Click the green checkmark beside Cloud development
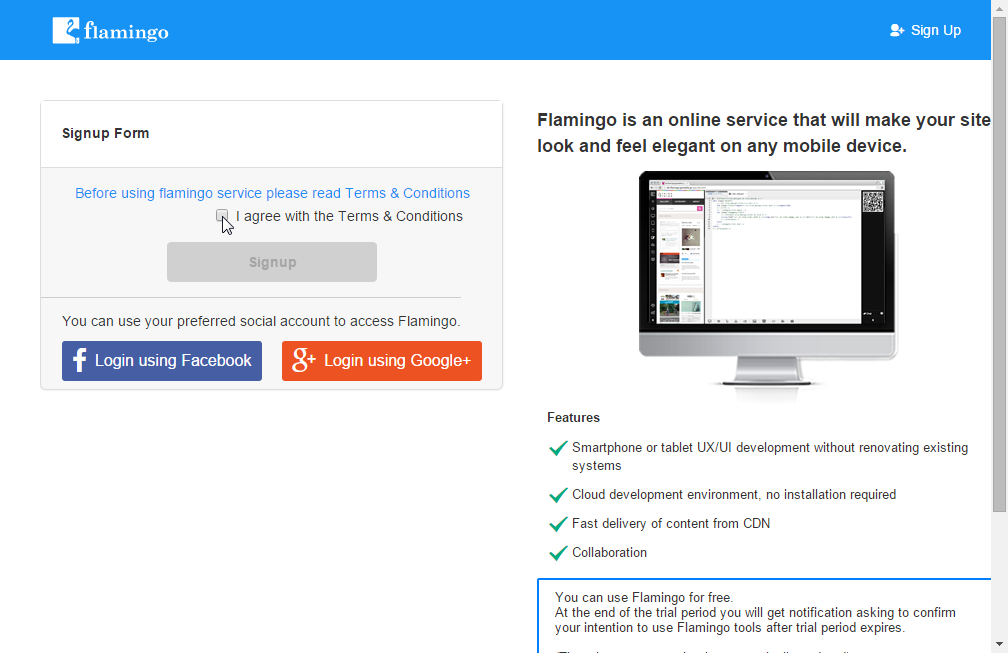 pos(558,495)
